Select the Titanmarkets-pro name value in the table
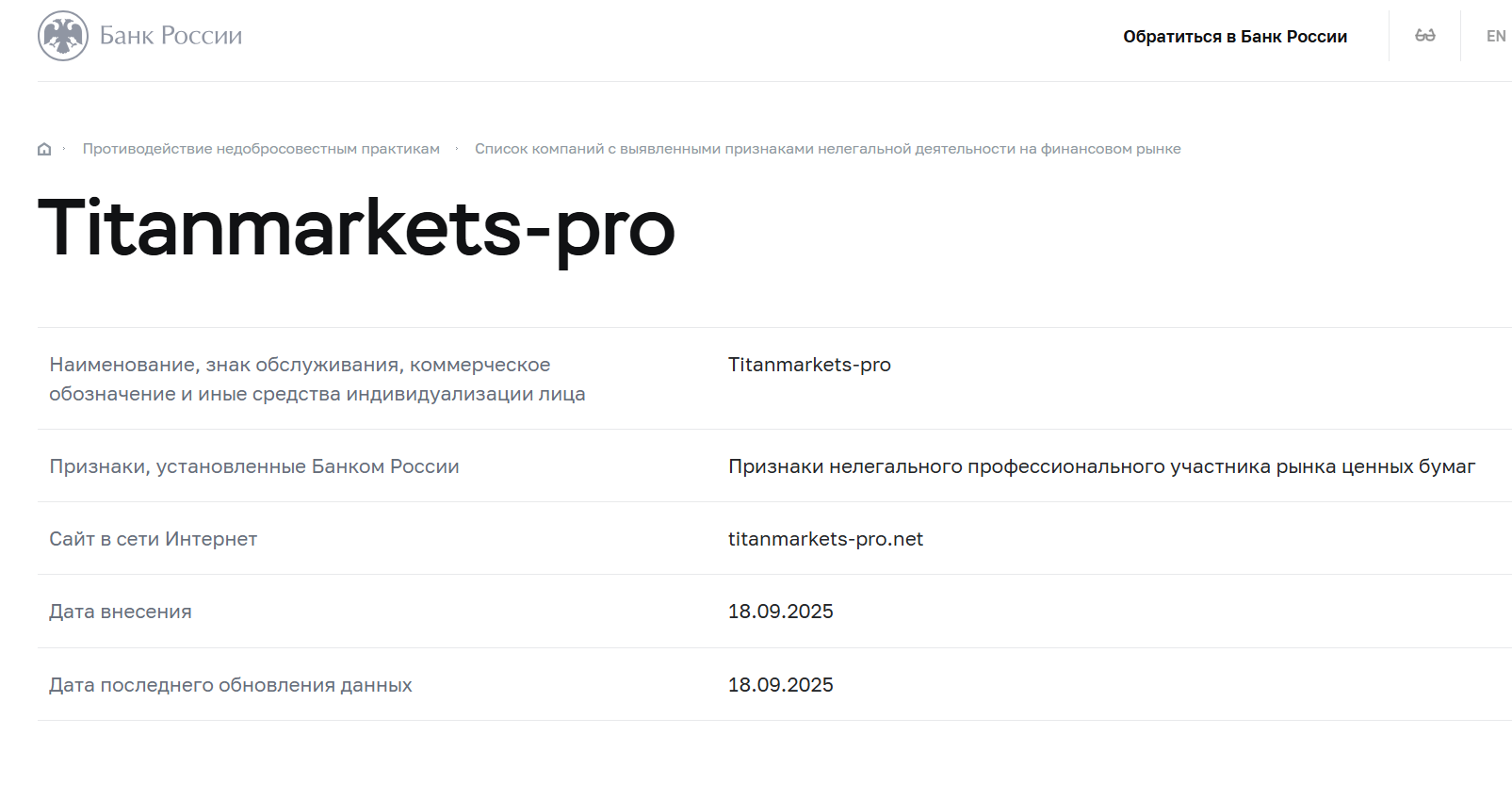 [x=809, y=365]
